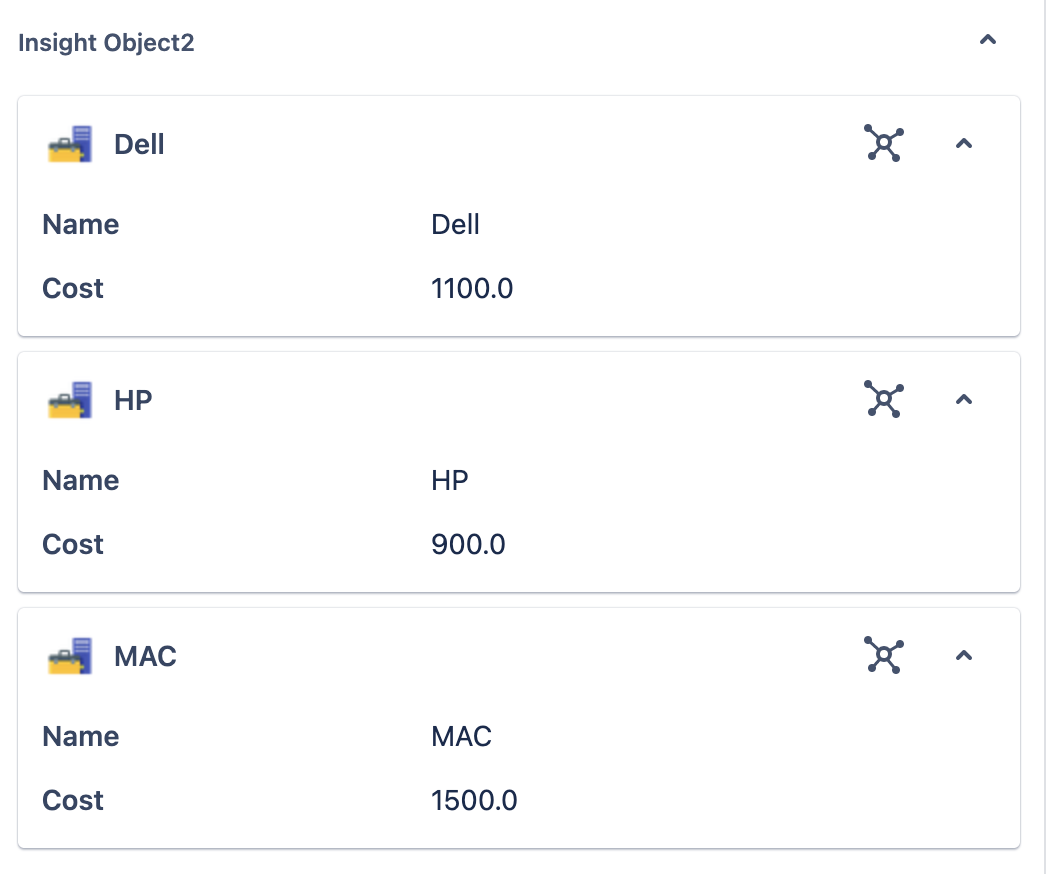Open object graph for HP
This screenshot has height=874, width=1064.
click(x=883, y=400)
